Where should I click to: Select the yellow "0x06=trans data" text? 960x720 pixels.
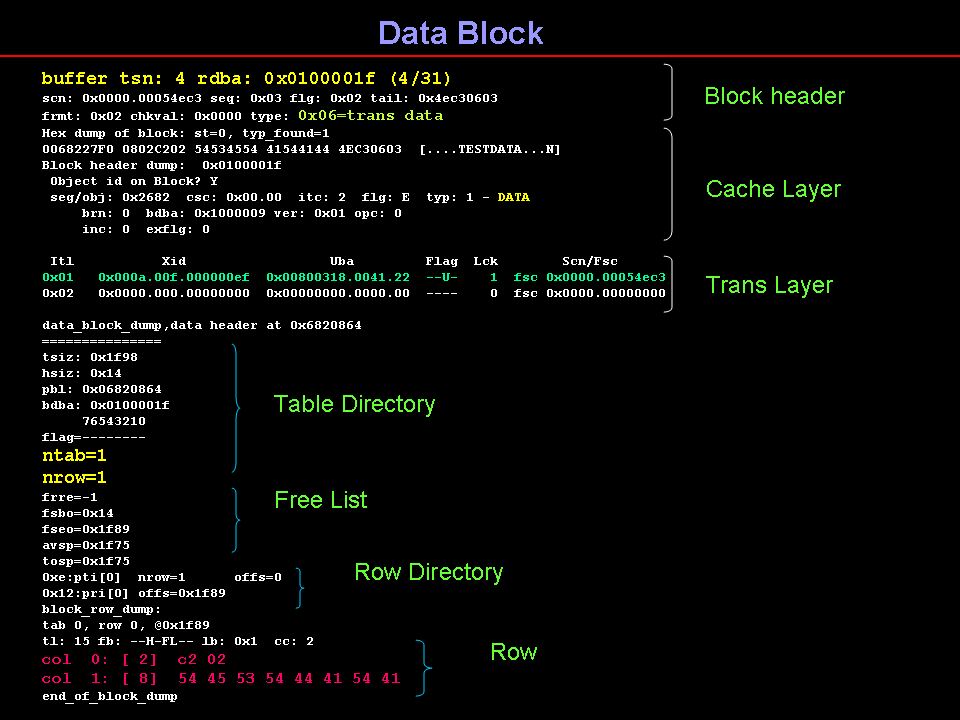click(370, 115)
